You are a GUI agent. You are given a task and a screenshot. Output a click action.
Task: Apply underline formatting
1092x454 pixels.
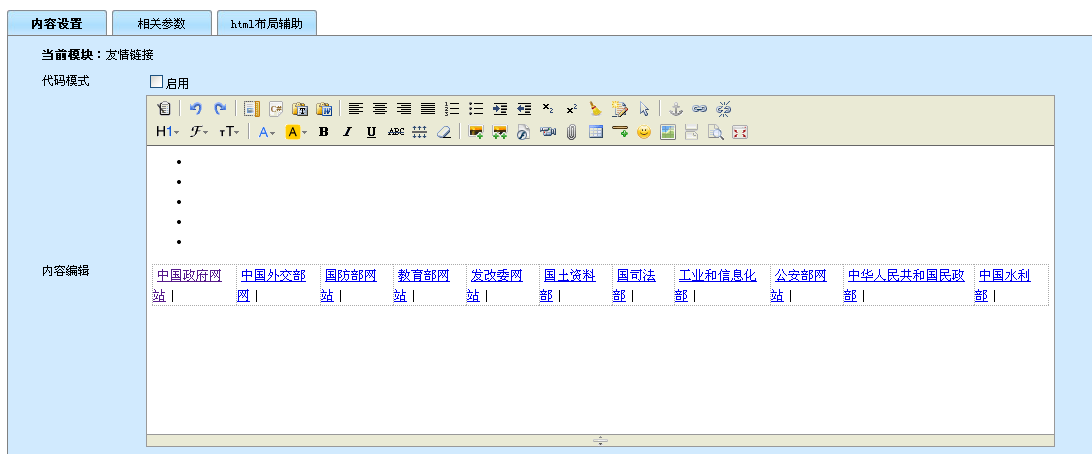click(x=371, y=131)
